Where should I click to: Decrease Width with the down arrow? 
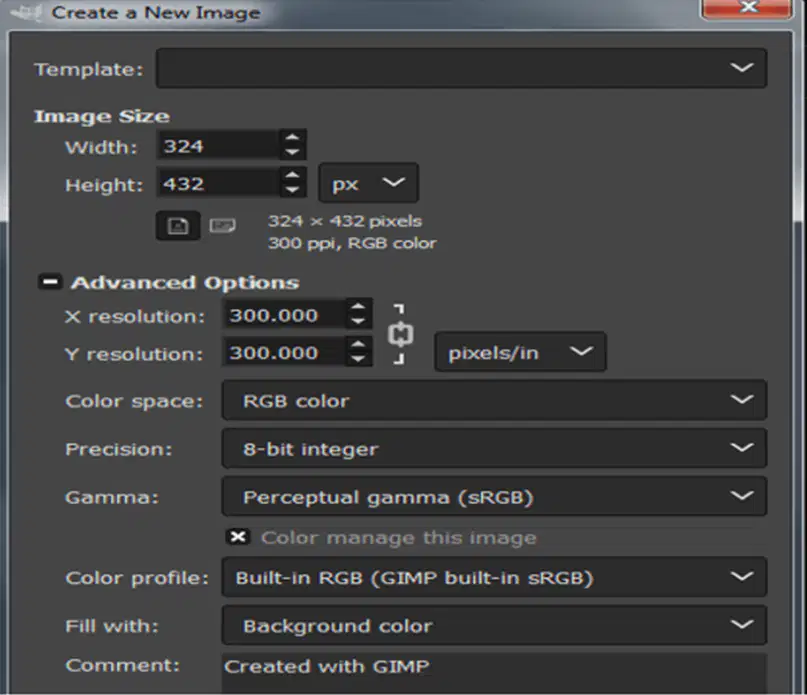tap(292, 152)
